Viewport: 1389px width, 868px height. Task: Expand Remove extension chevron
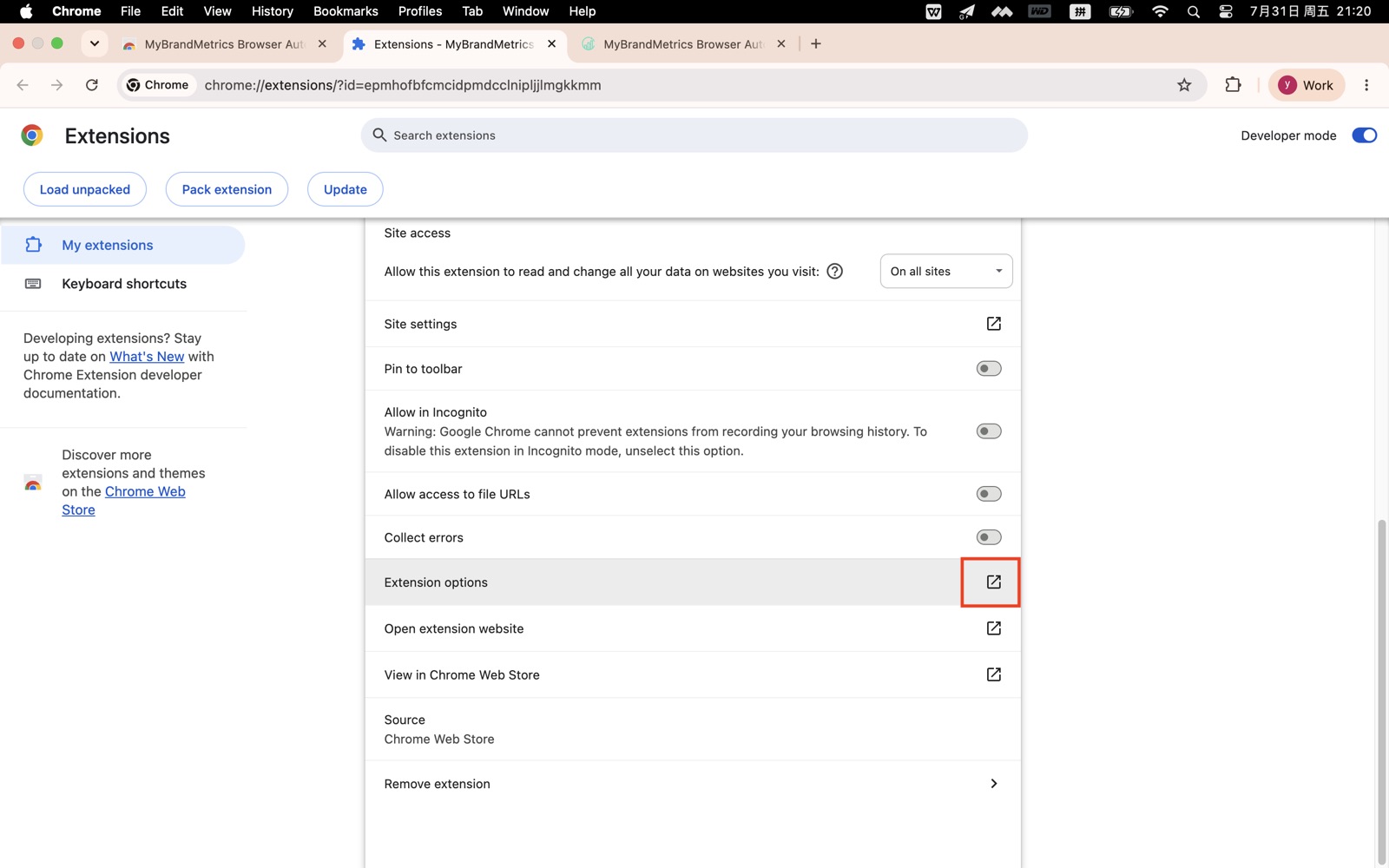(x=993, y=784)
